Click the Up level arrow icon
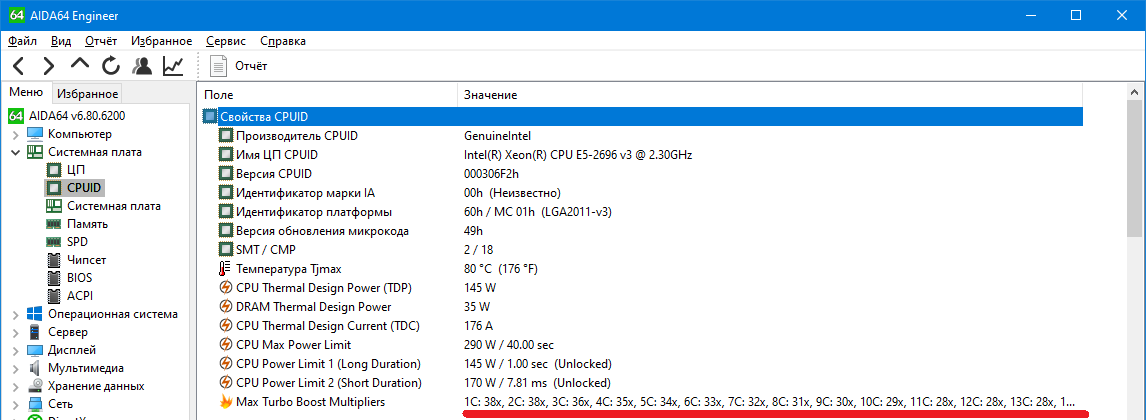The width and height of the screenshot is (1146, 420). (80, 66)
